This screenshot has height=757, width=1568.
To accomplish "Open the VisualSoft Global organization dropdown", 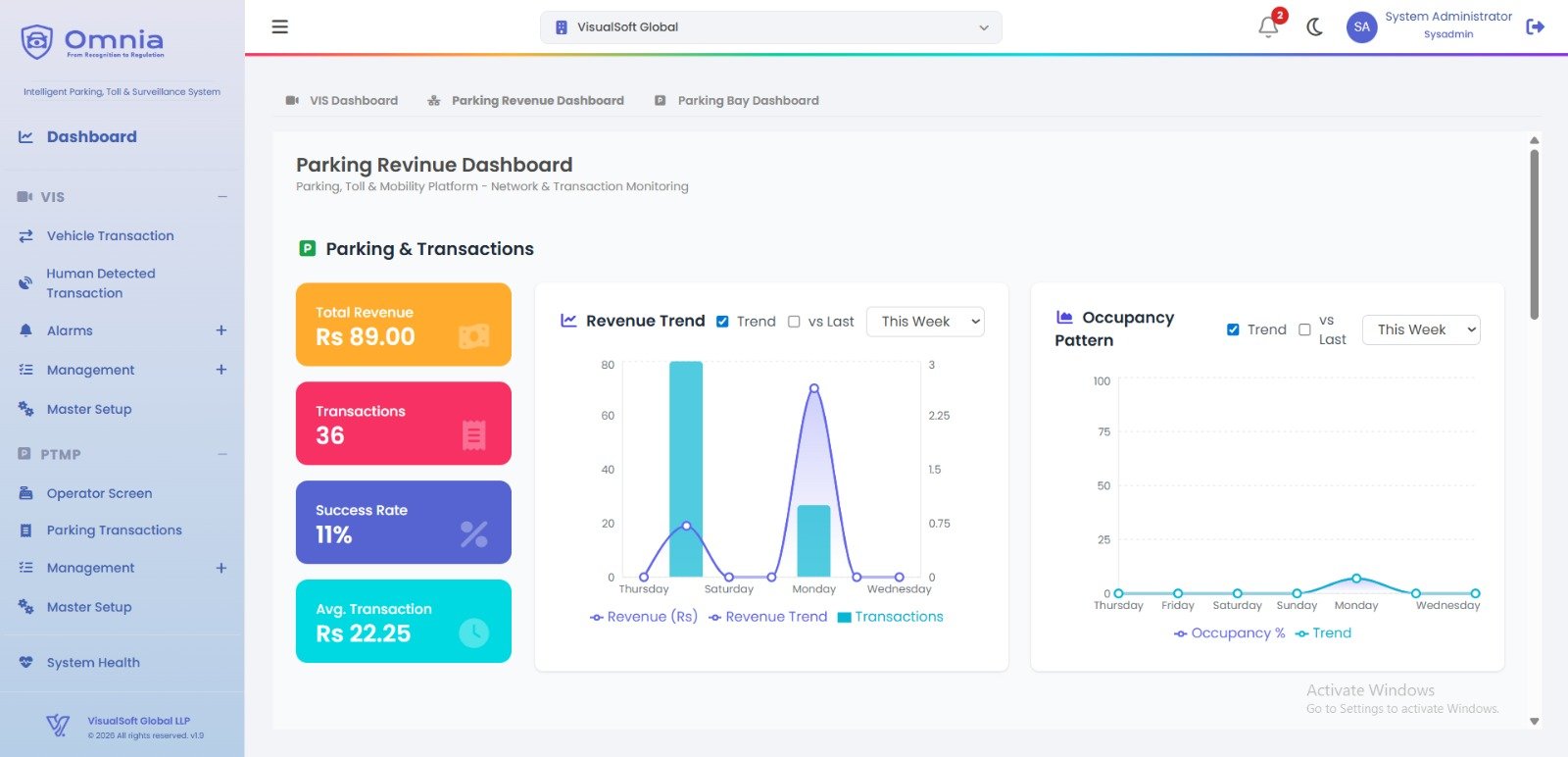I will [771, 27].
